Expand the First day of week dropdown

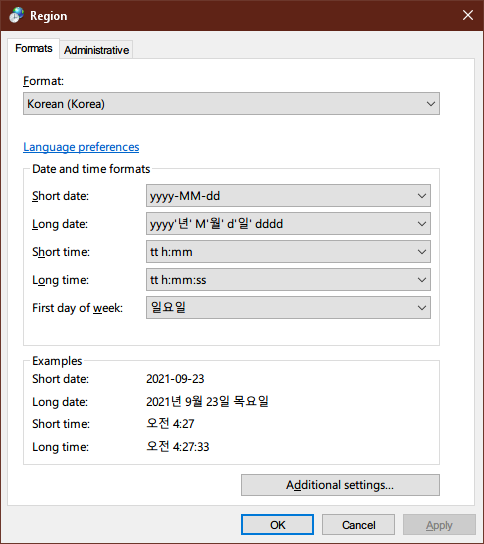[288, 307]
